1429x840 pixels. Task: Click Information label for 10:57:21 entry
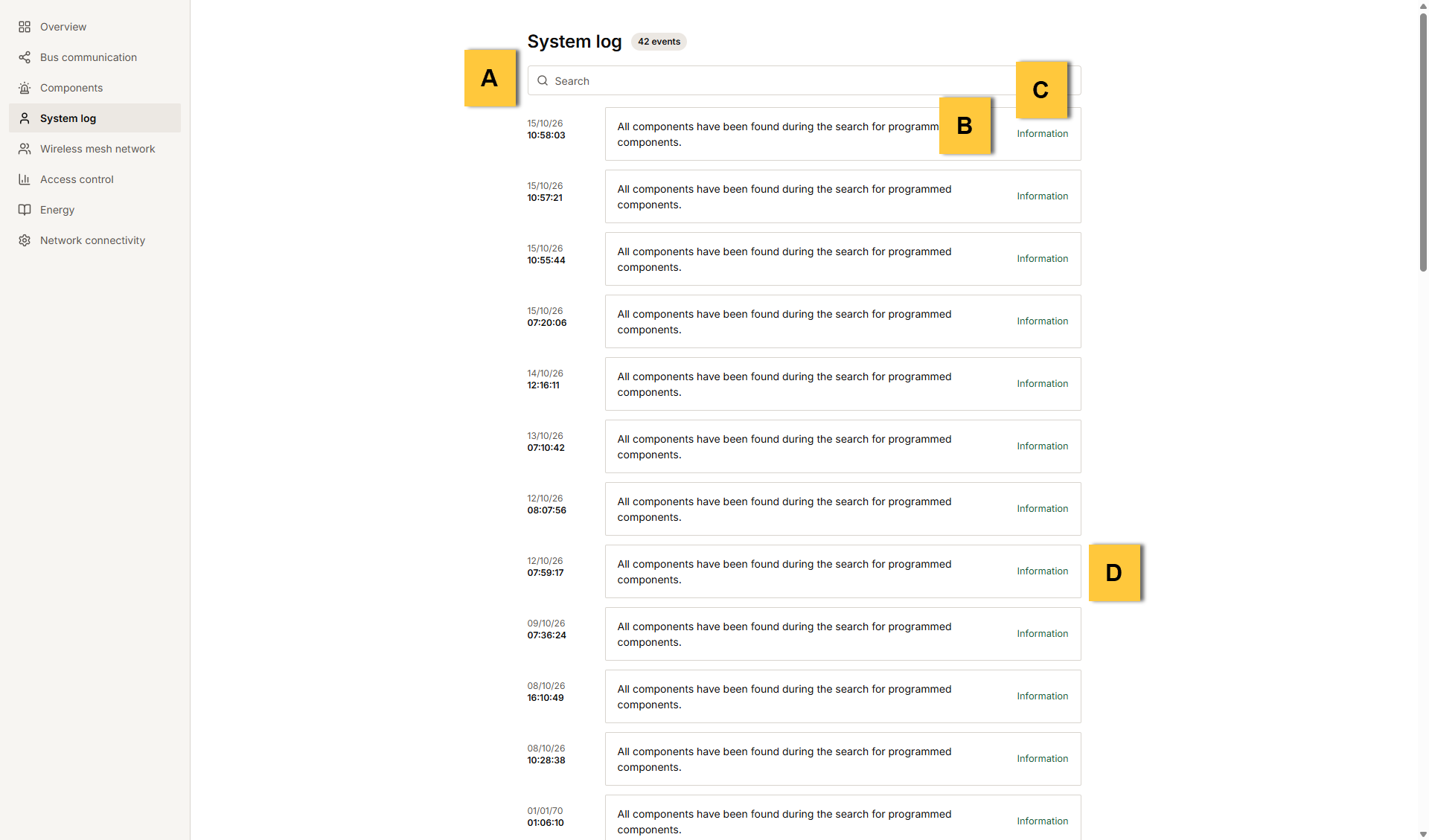coord(1042,196)
